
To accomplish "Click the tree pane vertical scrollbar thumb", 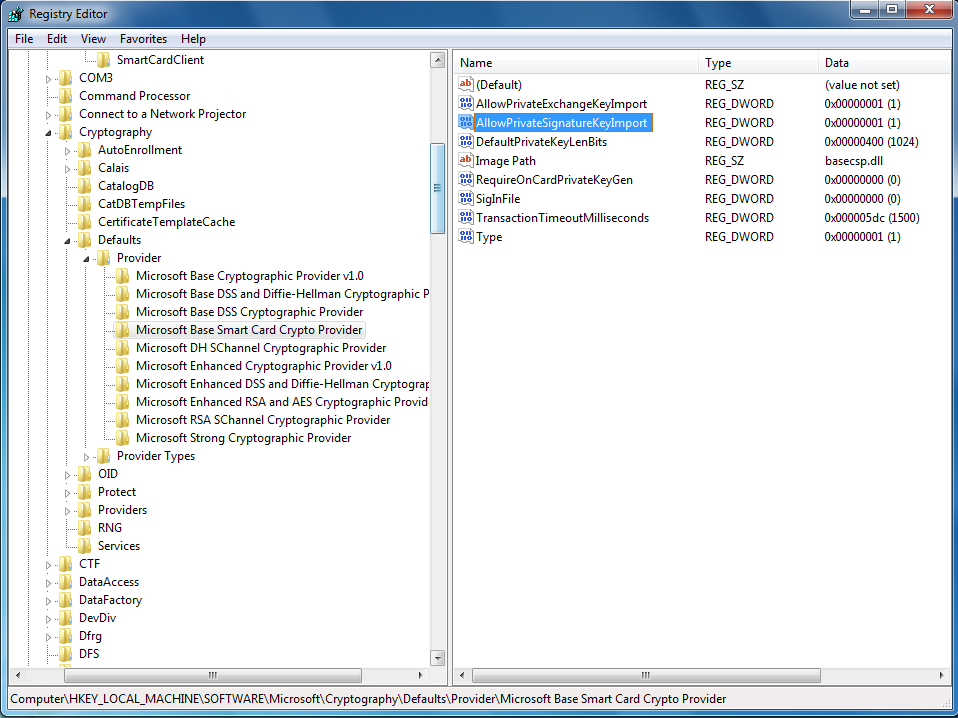I will [x=437, y=188].
